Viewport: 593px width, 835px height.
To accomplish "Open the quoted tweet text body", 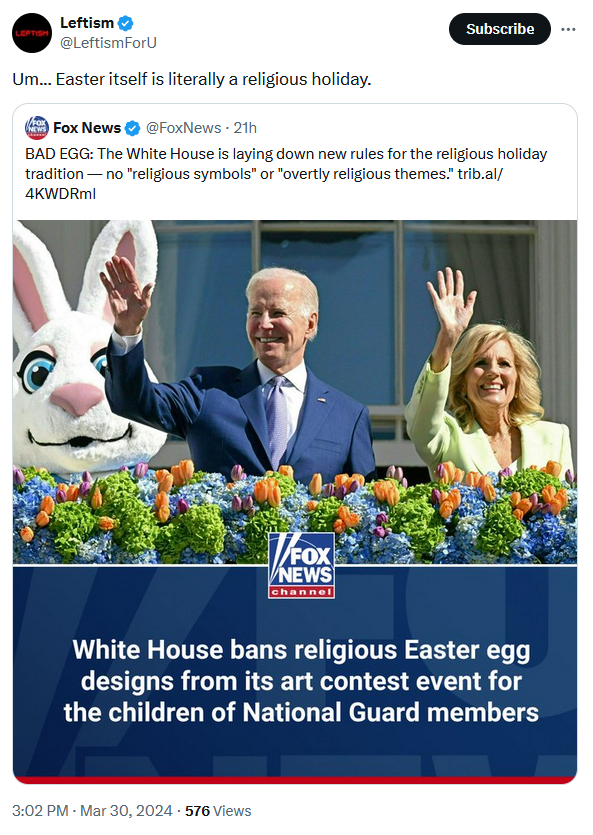I will [x=286, y=174].
